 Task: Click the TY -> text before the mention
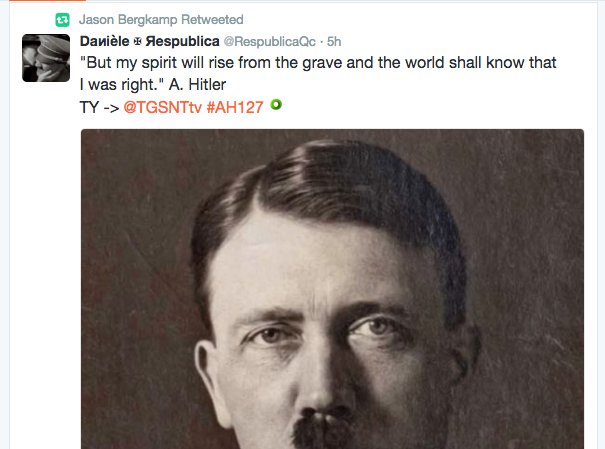point(99,107)
